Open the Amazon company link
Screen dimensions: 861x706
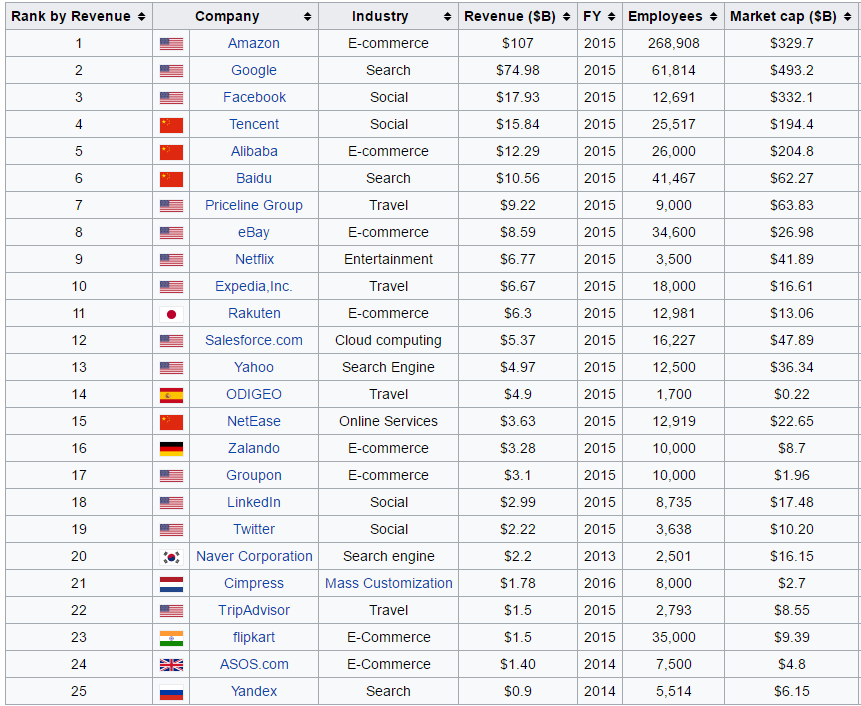254,43
